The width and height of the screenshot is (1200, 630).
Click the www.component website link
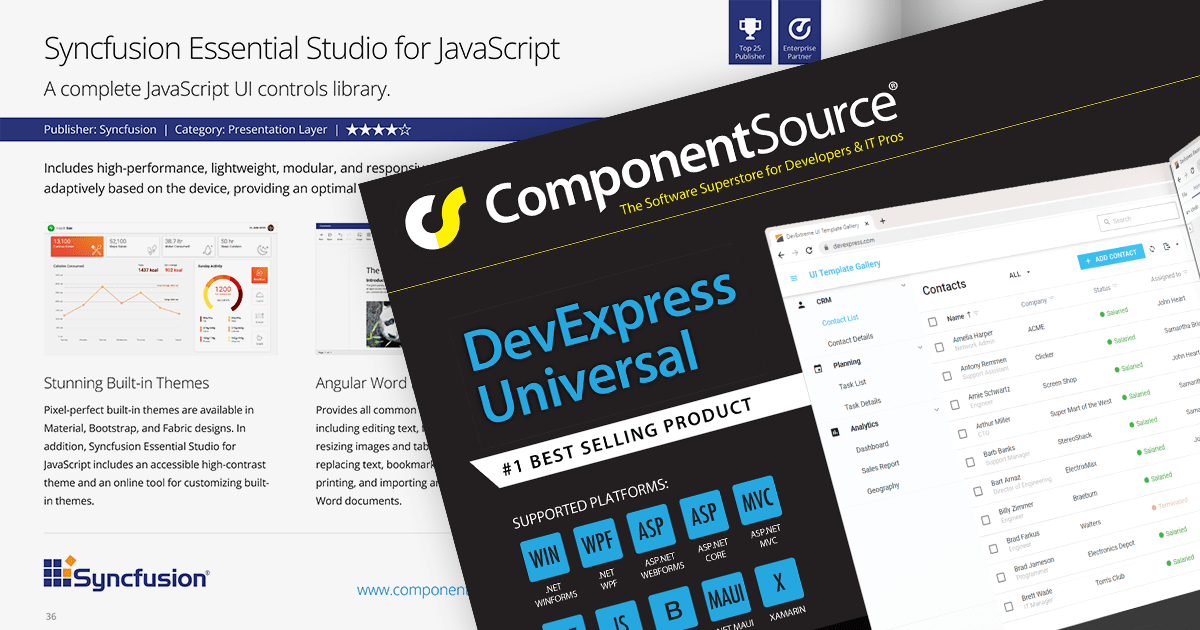point(414,591)
